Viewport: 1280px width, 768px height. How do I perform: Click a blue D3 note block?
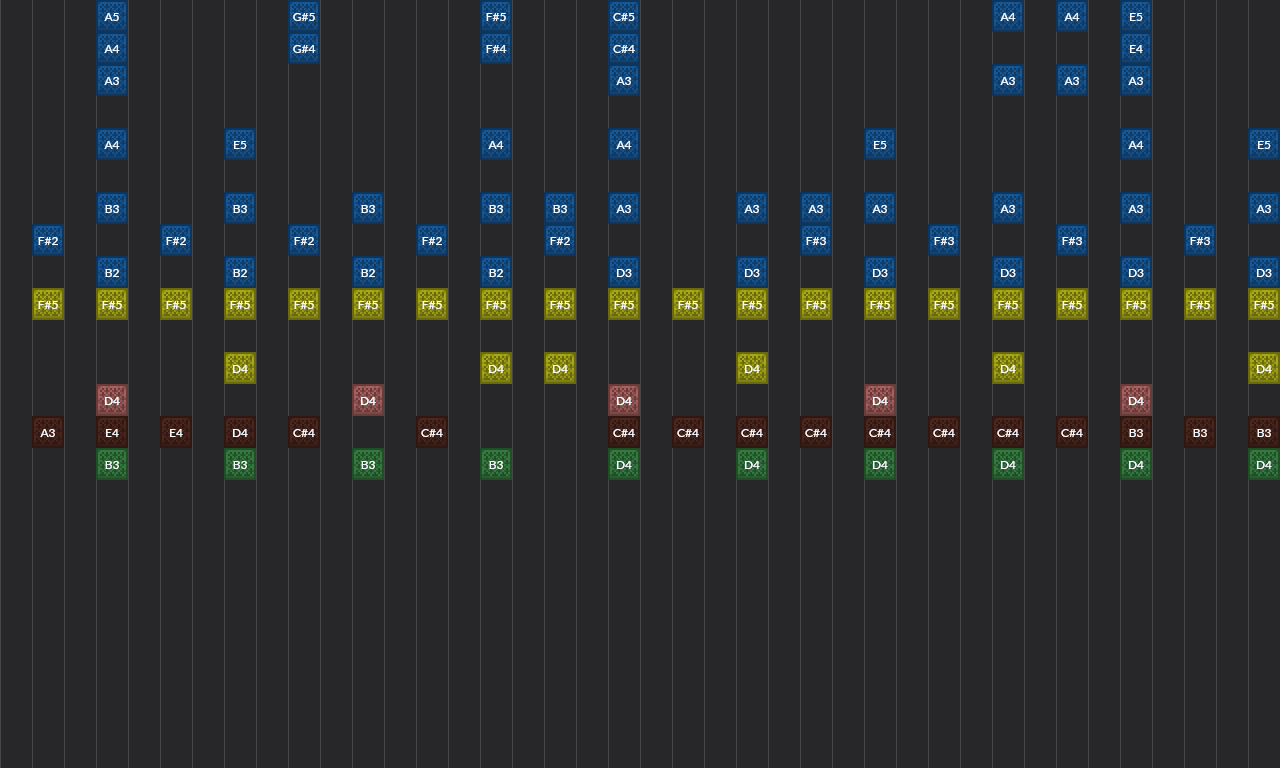coord(624,272)
